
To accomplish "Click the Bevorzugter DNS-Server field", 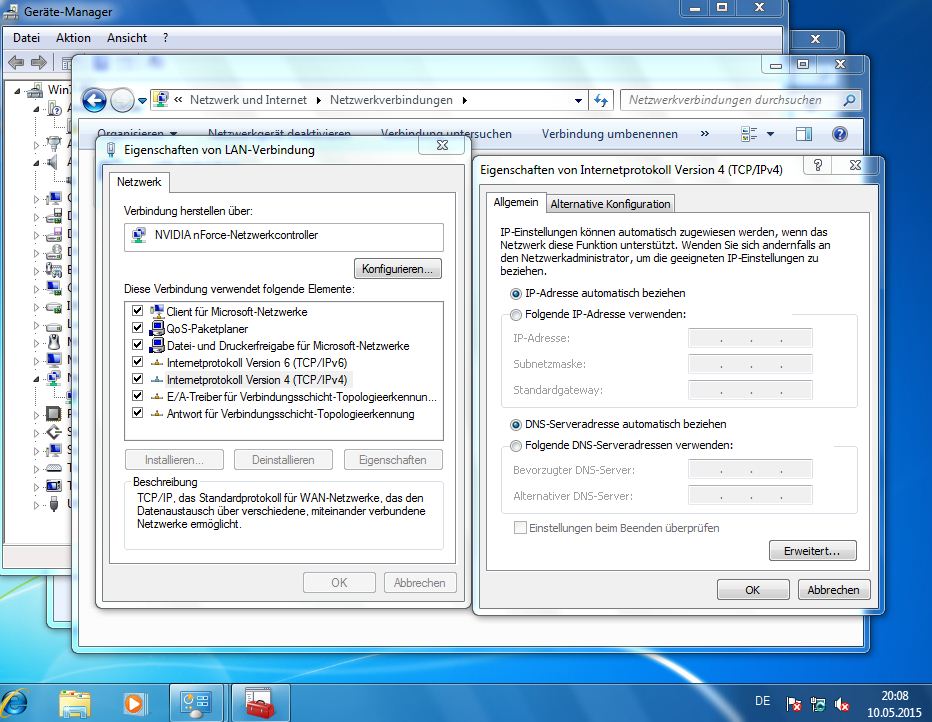I will [750, 470].
